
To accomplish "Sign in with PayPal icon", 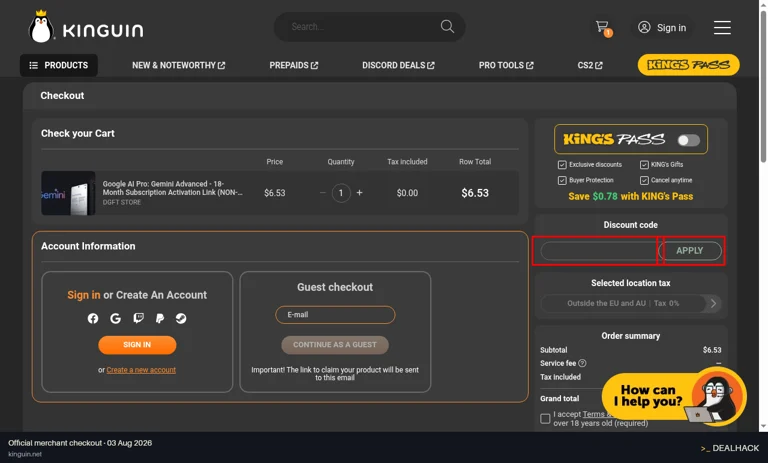I will (160, 318).
